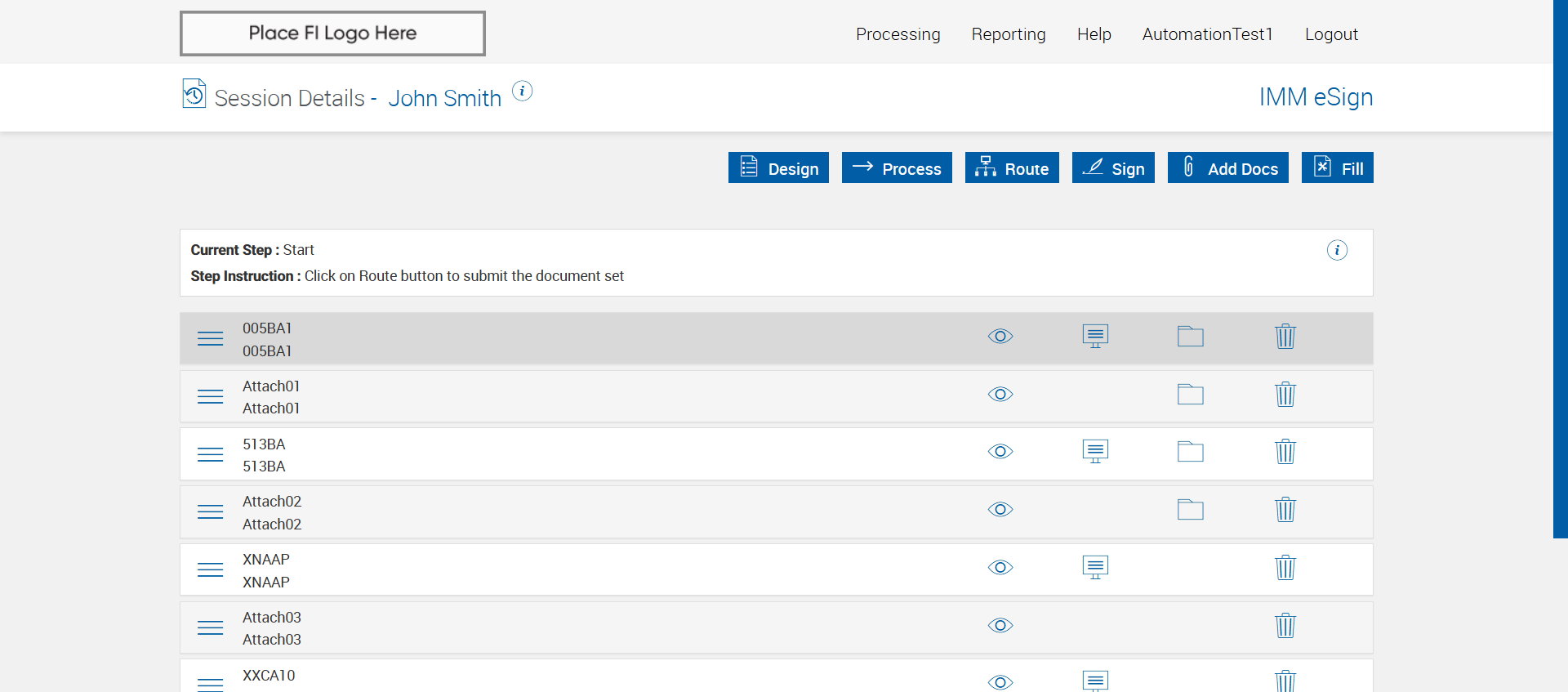1568x692 pixels.
Task: Click the Add Docs button
Action: tap(1227, 168)
